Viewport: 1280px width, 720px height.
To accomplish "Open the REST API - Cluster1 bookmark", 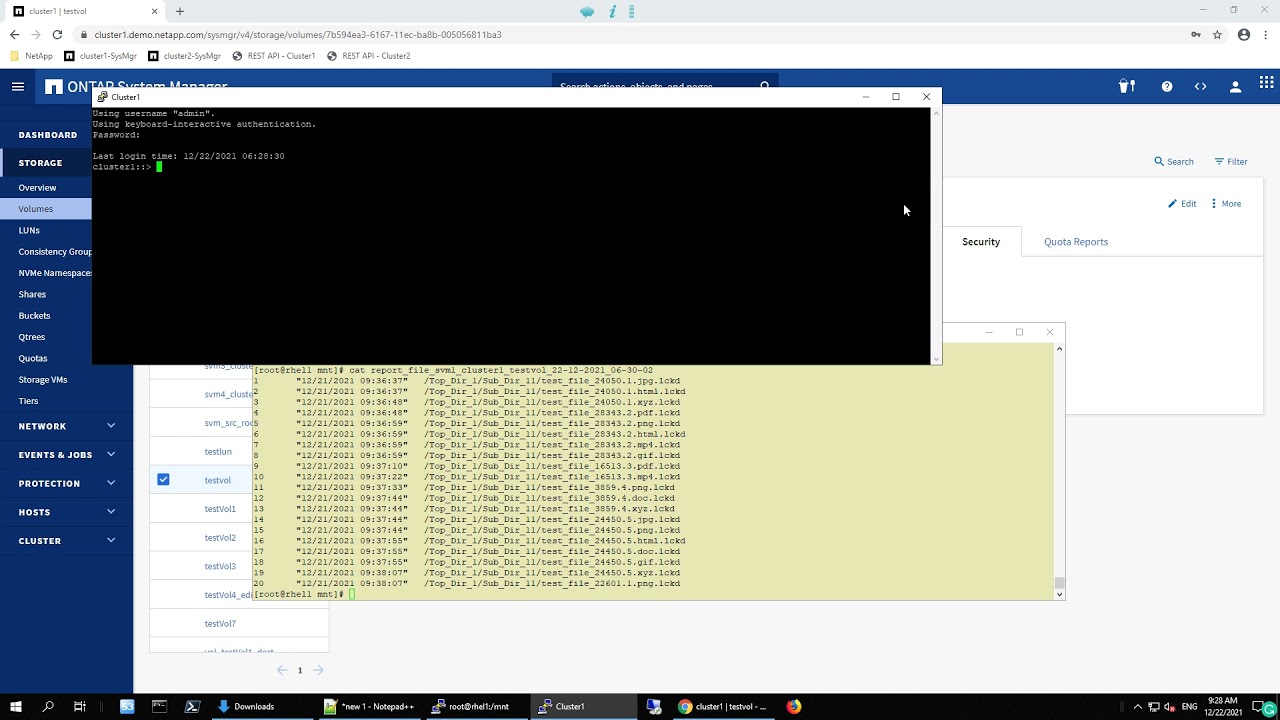I will coord(273,56).
